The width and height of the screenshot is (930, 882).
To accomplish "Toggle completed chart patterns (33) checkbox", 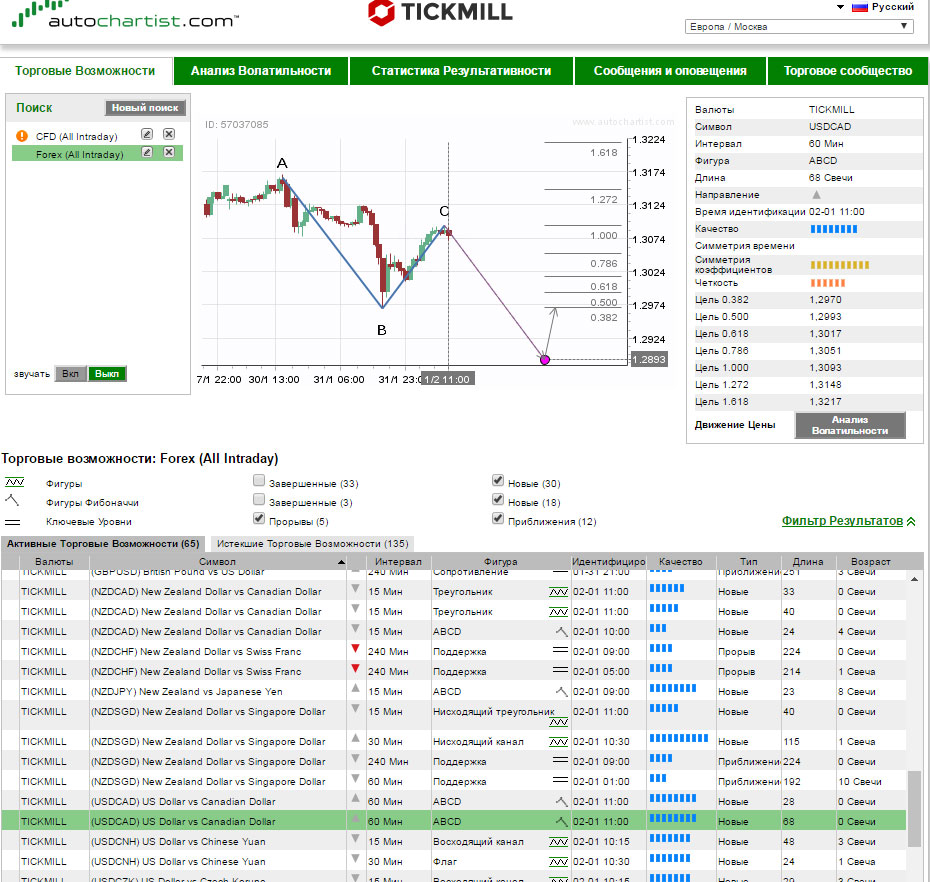I will pos(259,480).
